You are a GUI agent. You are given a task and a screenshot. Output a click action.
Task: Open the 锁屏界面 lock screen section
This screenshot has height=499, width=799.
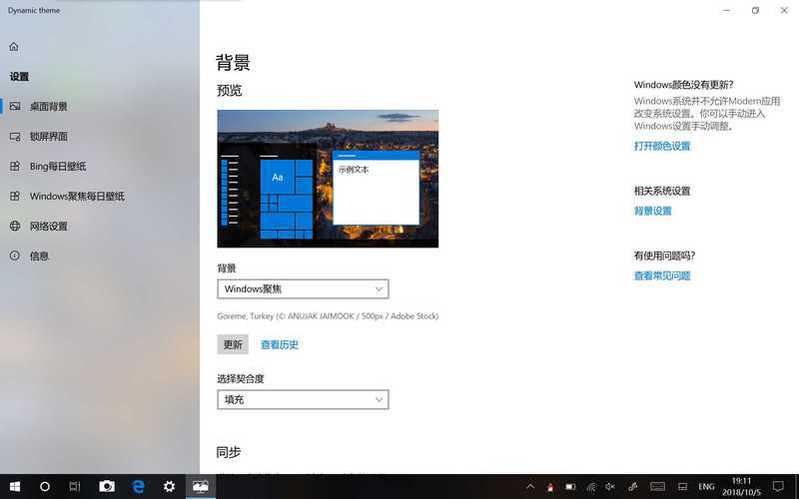(49, 136)
